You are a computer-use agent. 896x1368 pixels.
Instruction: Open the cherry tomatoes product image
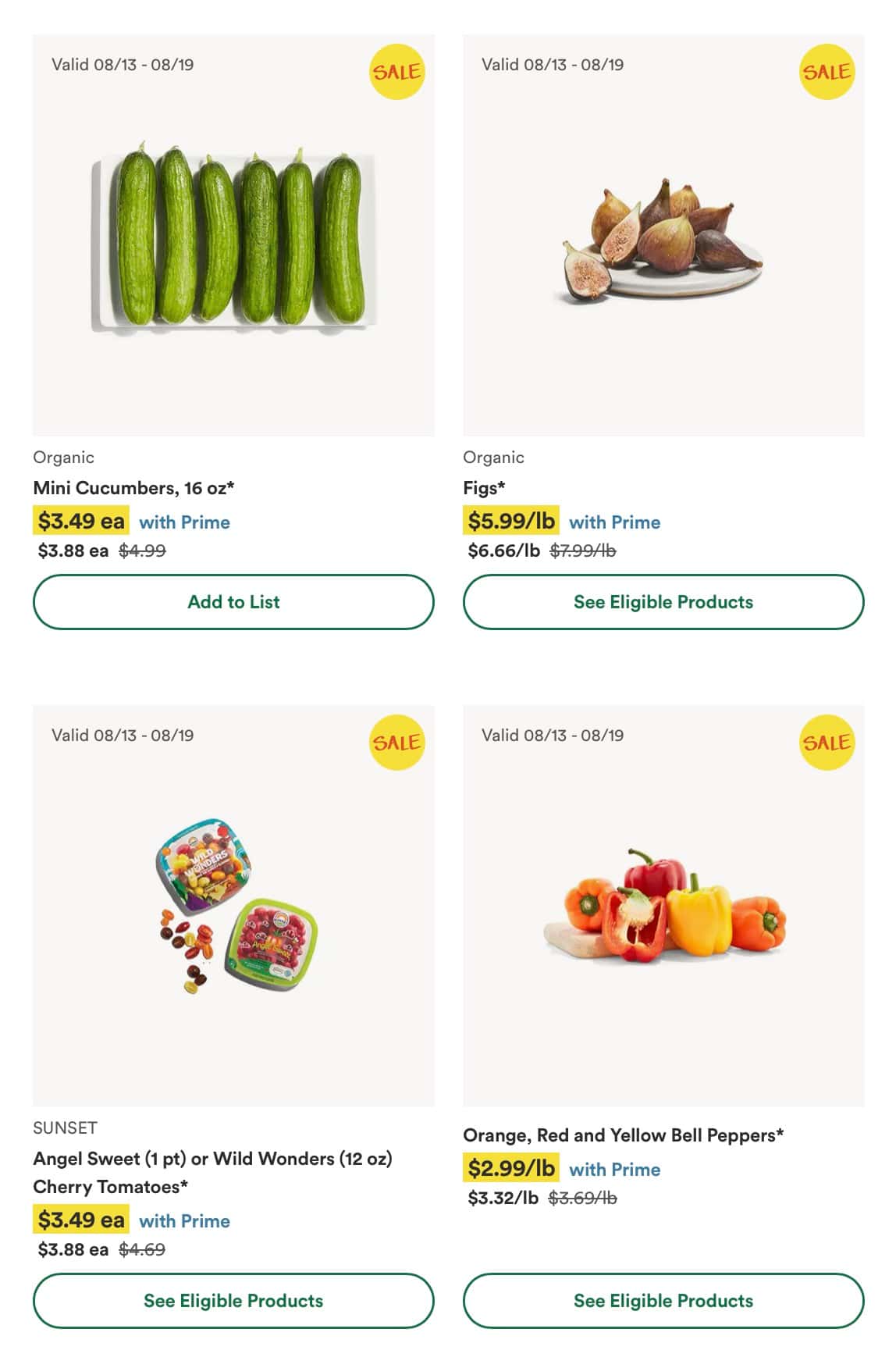click(233, 906)
